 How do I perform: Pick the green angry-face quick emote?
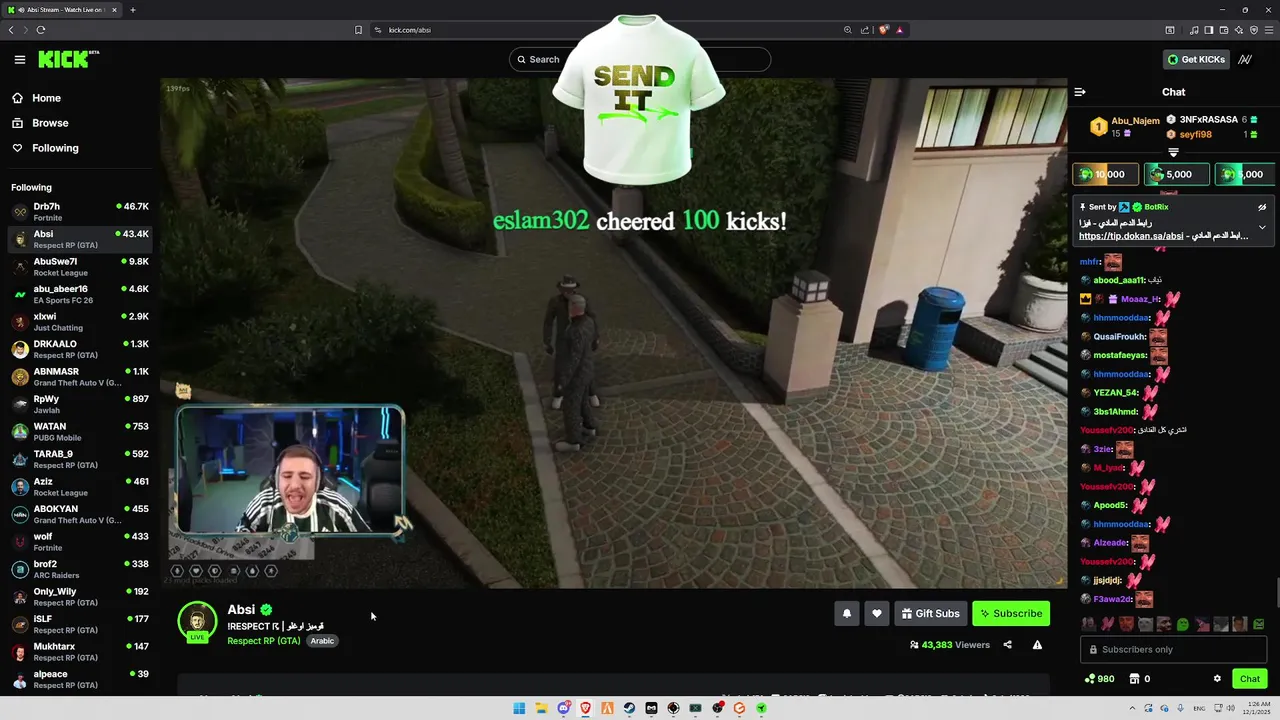click(x=1258, y=624)
